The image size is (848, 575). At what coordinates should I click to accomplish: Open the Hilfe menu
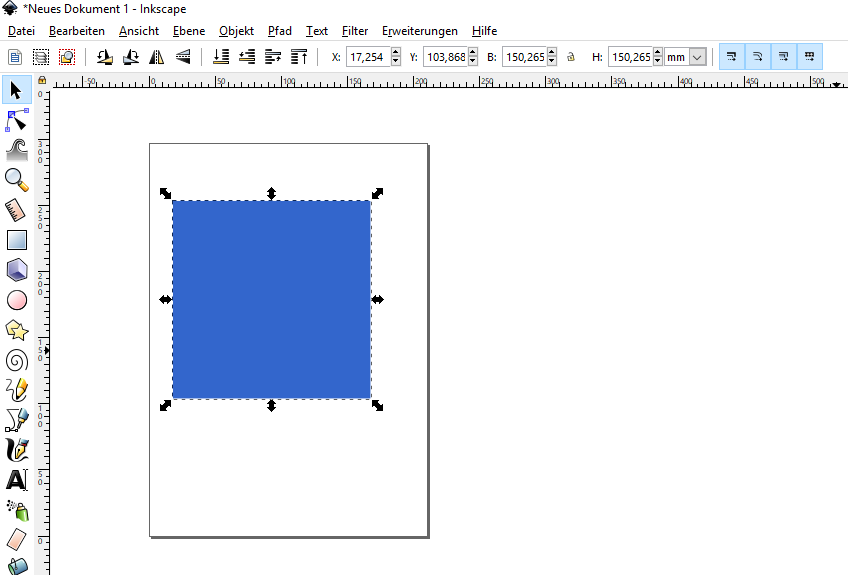pos(484,31)
